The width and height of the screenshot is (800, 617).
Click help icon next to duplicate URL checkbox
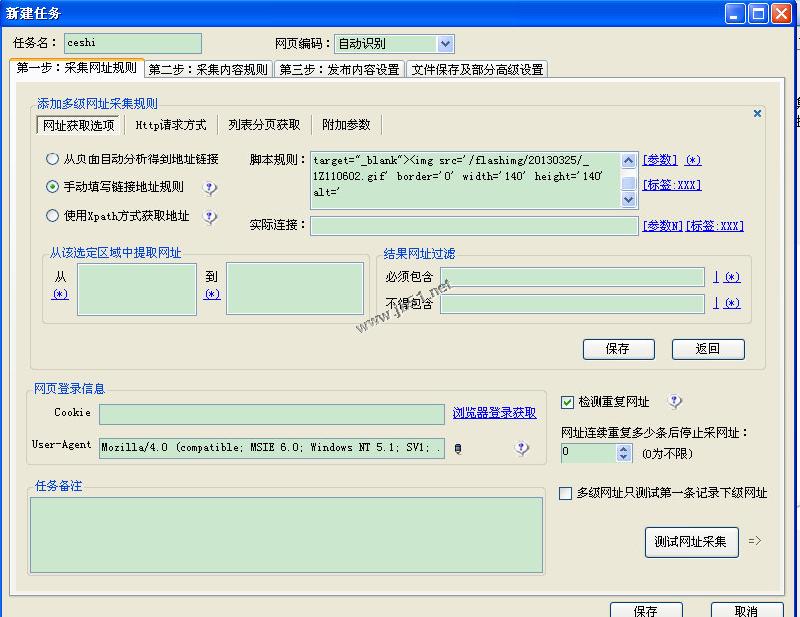pyautogui.click(x=675, y=402)
